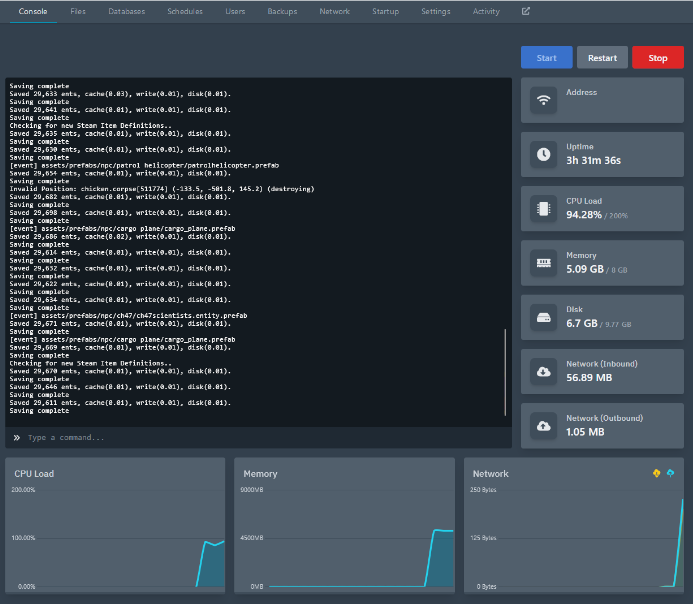Click the Saved 29,611 ents log line

click(x=120, y=403)
